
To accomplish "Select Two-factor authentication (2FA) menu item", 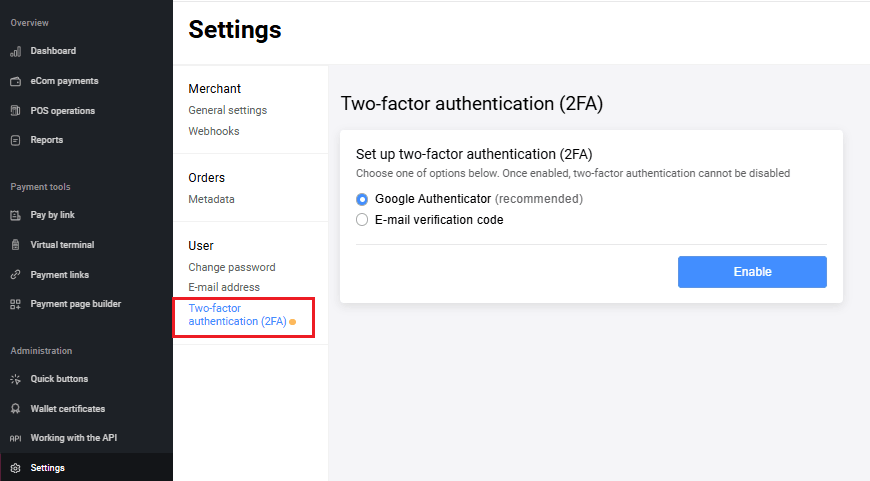I will [x=236, y=315].
